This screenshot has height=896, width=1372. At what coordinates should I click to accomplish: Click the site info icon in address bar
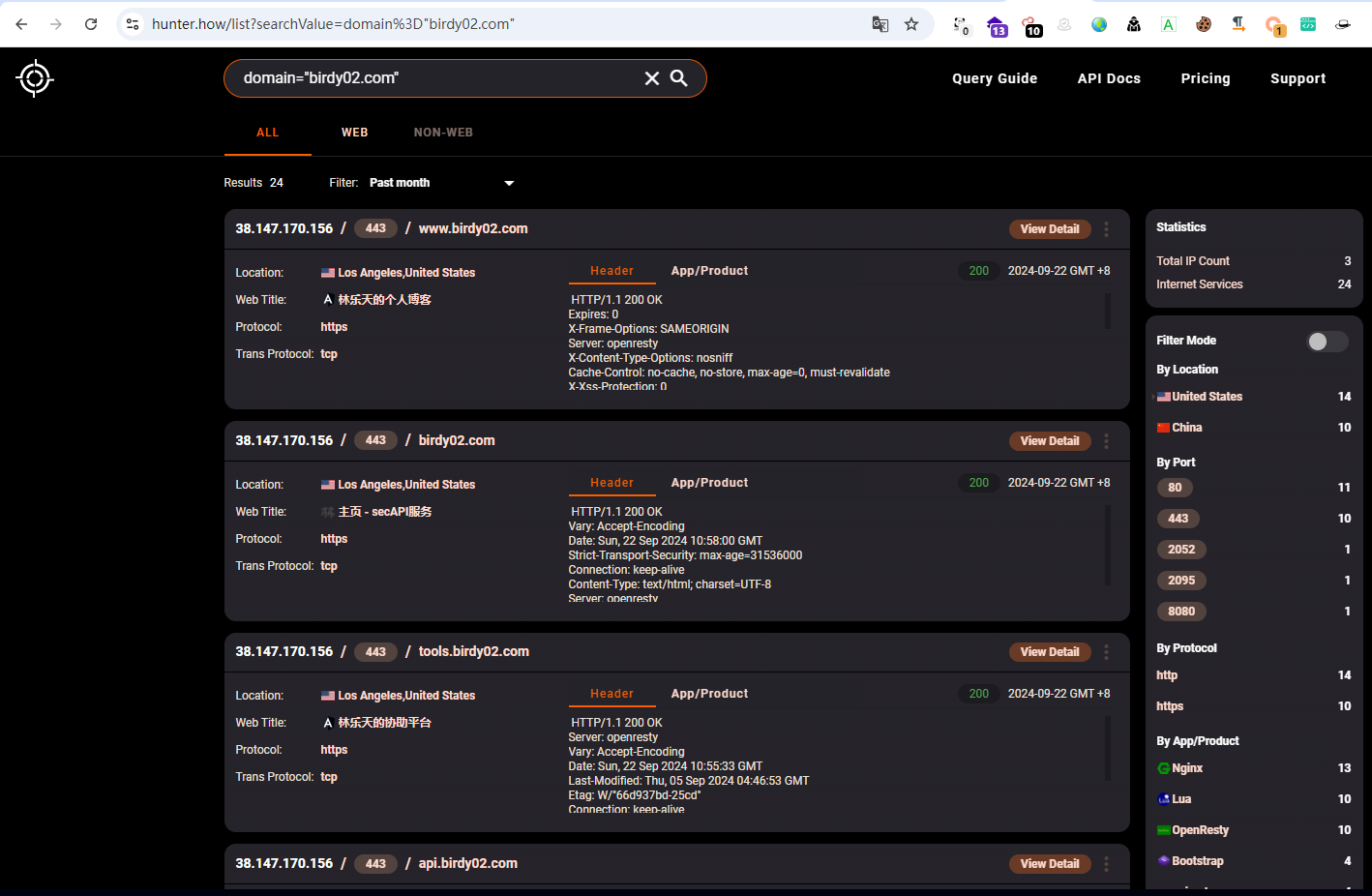coord(133,24)
